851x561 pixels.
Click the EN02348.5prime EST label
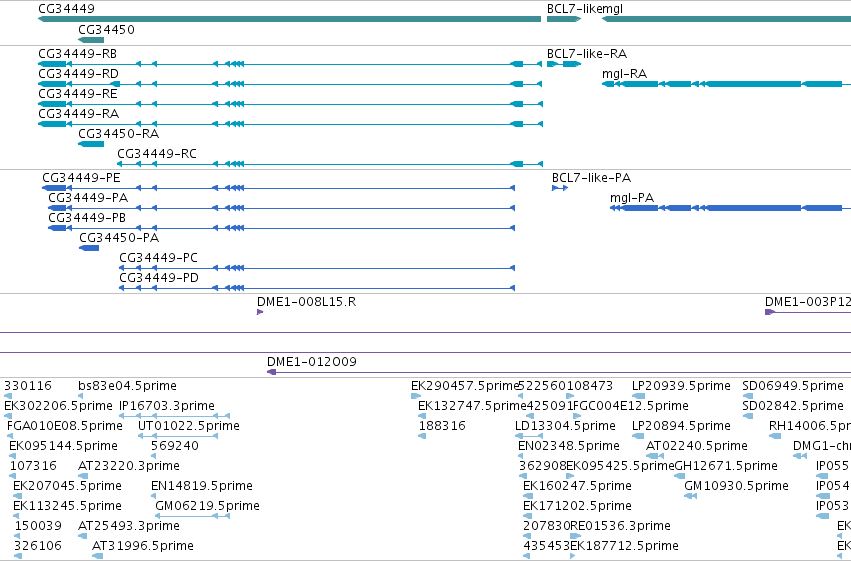point(569,446)
